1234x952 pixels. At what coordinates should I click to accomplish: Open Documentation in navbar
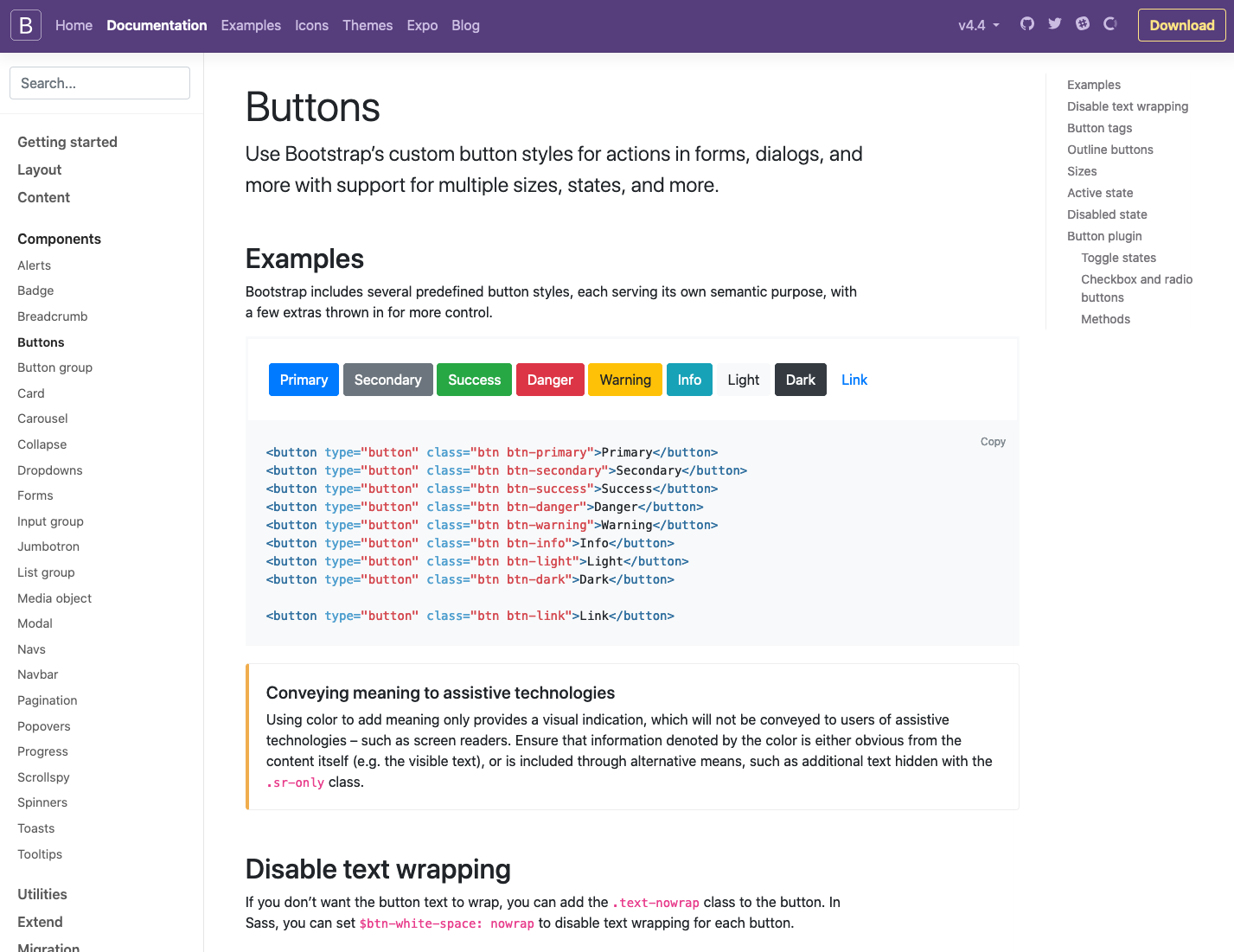(x=157, y=25)
